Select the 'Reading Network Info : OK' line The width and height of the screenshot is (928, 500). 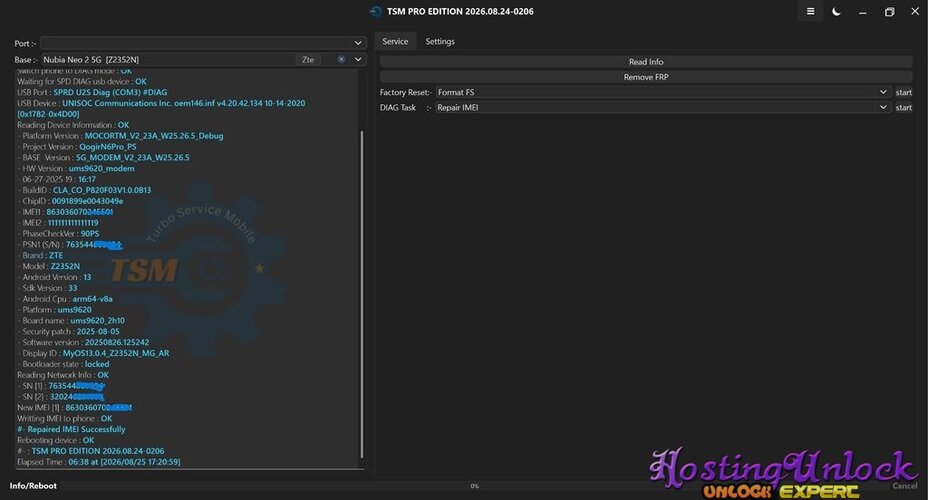pyautogui.click(x=63, y=375)
